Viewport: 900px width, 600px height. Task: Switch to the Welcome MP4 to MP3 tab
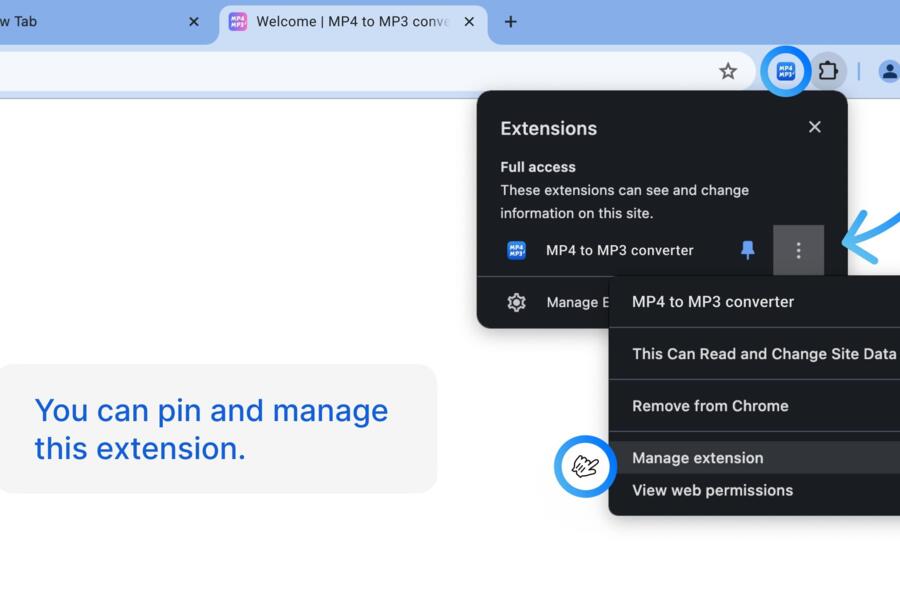353,23
